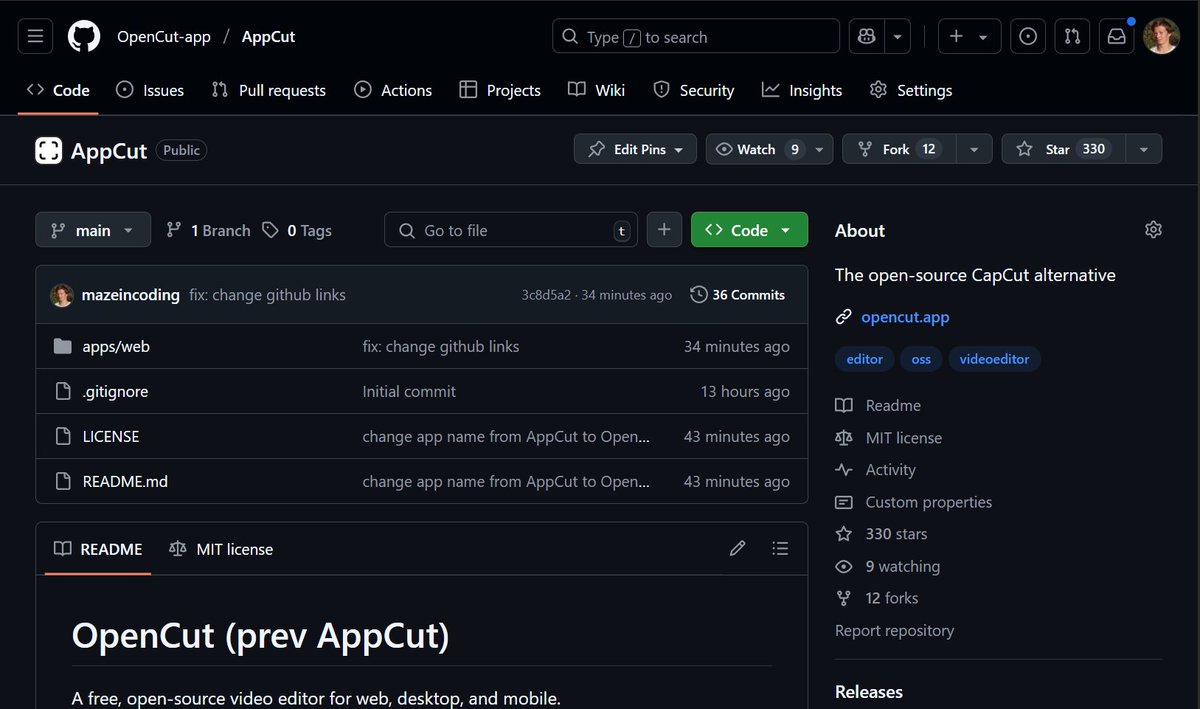Screen dimensions: 1200x709
Task: View the 0 Tags link
Action: pyautogui.click(x=296, y=230)
